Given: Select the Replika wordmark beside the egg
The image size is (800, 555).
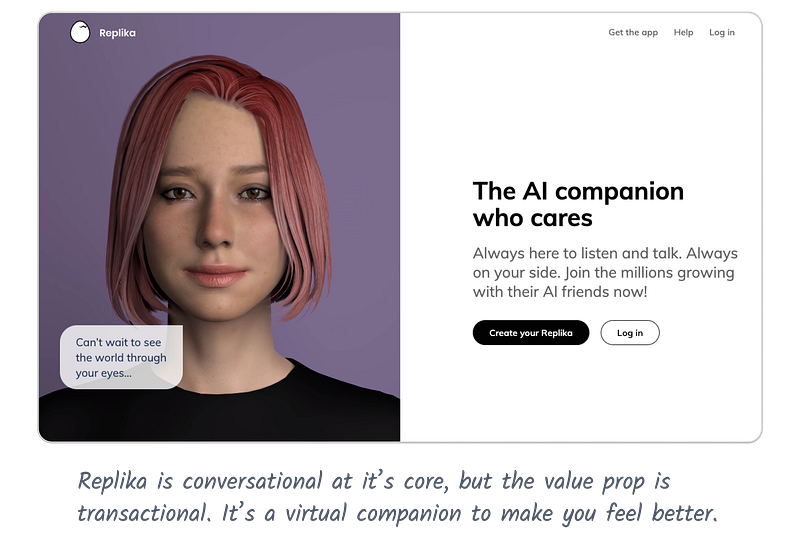Looking at the screenshot, I should click(x=117, y=33).
